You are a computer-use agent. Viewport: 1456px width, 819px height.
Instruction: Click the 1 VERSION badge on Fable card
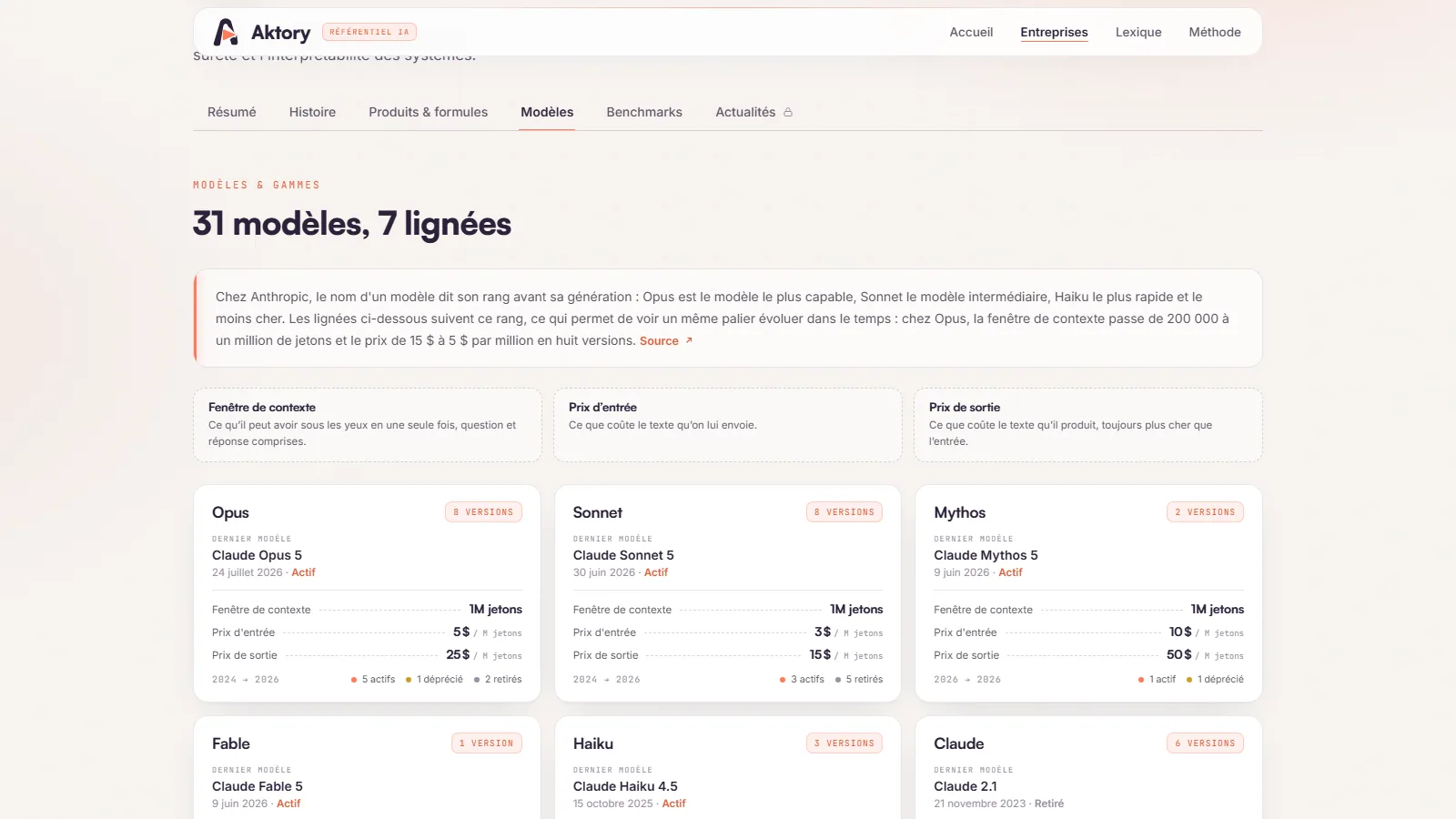(487, 743)
